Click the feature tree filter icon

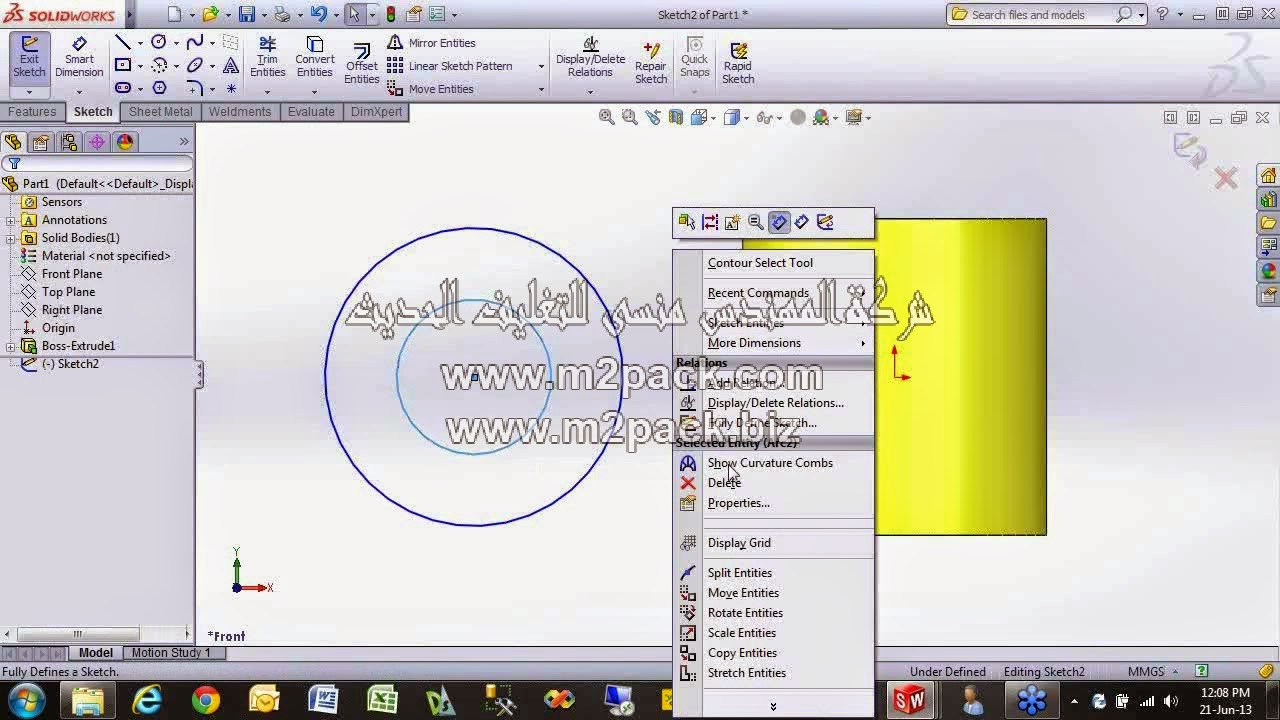pyautogui.click(x=13, y=164)
